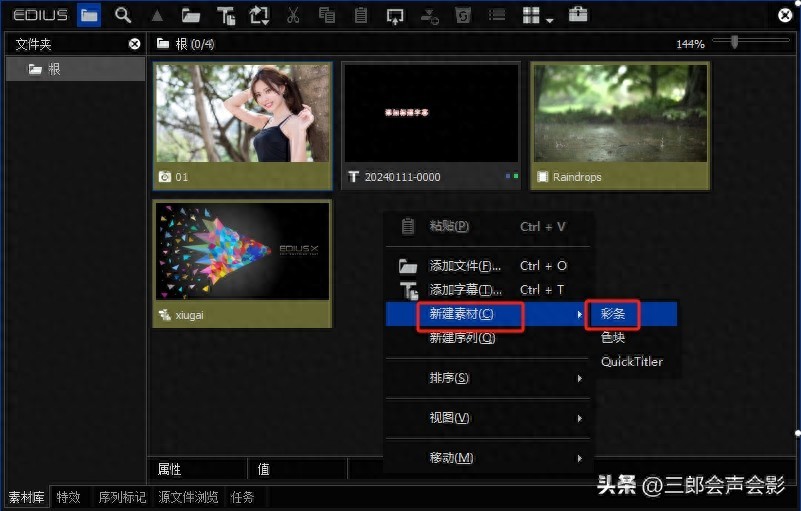Click the add clip folder icon
The height and width of the screenshot is (511, 801).
pos(191,15)
